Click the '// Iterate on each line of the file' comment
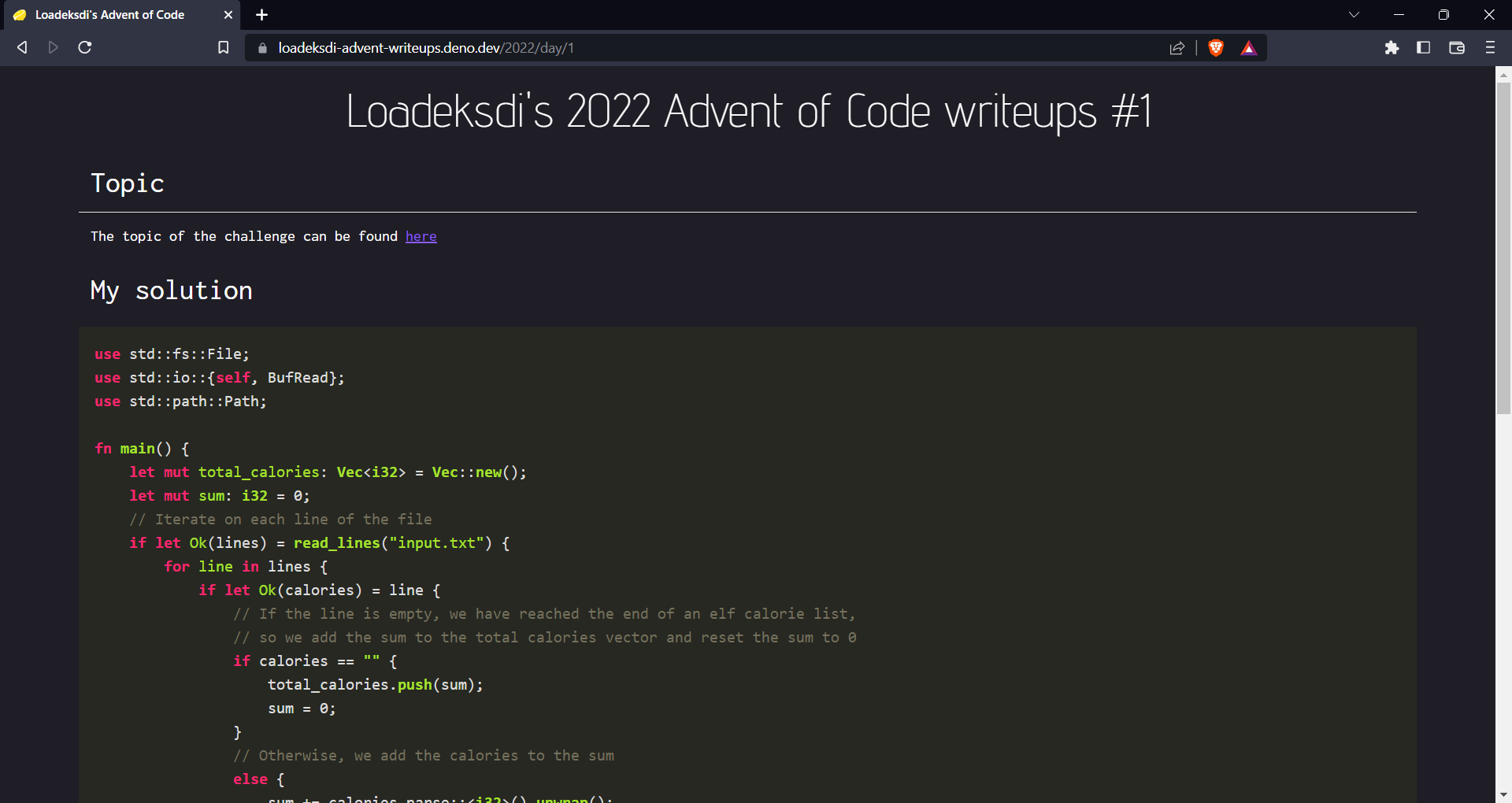Screen dimensions: 1512x803 (280, 520)
